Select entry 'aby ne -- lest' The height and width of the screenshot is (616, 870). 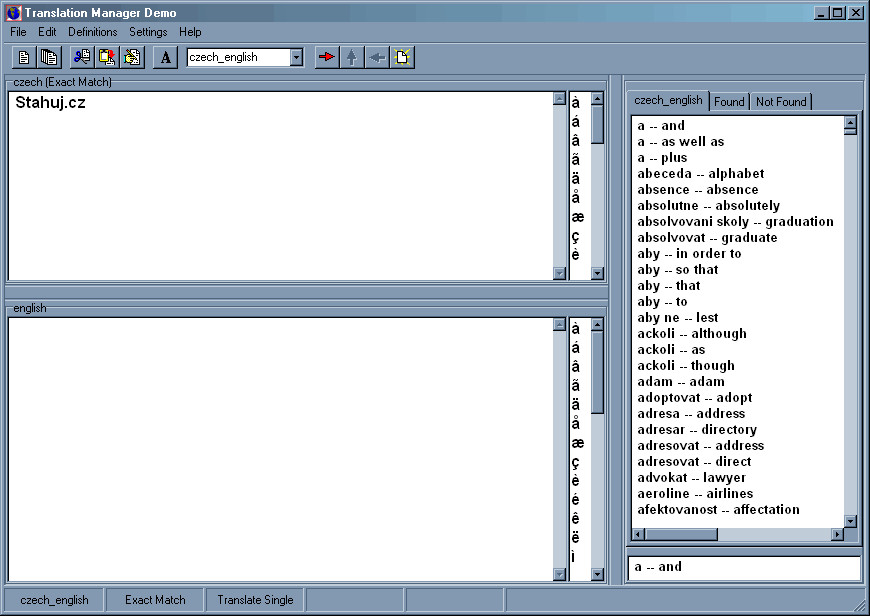click(x=677, y=318)
